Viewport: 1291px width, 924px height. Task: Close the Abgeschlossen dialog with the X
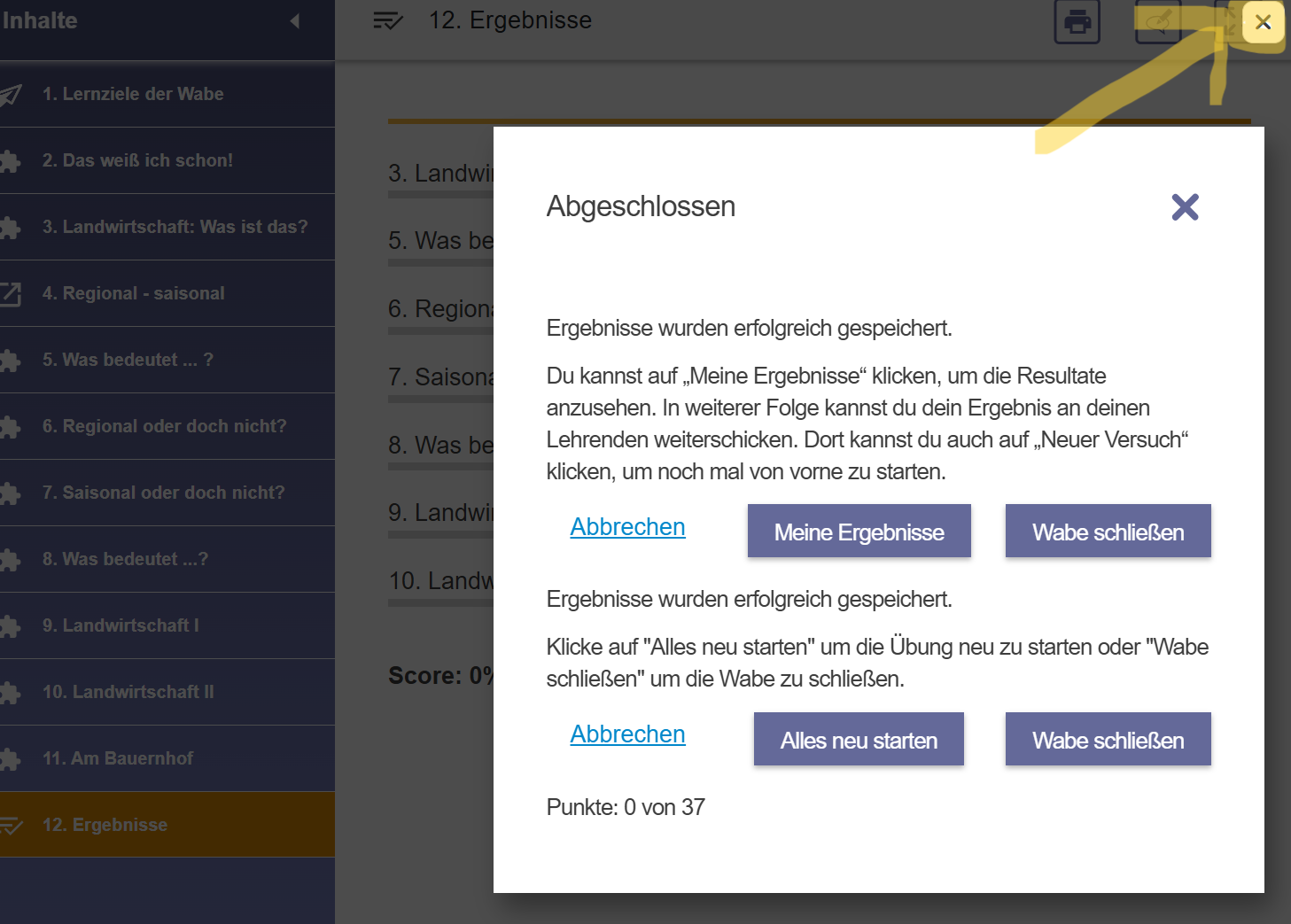(1185, 207)
